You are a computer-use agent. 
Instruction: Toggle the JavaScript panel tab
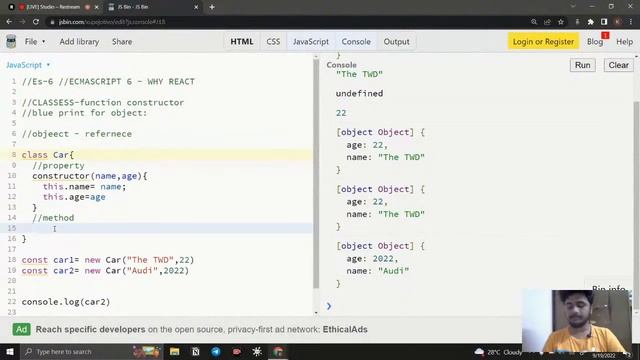[311, 42]
